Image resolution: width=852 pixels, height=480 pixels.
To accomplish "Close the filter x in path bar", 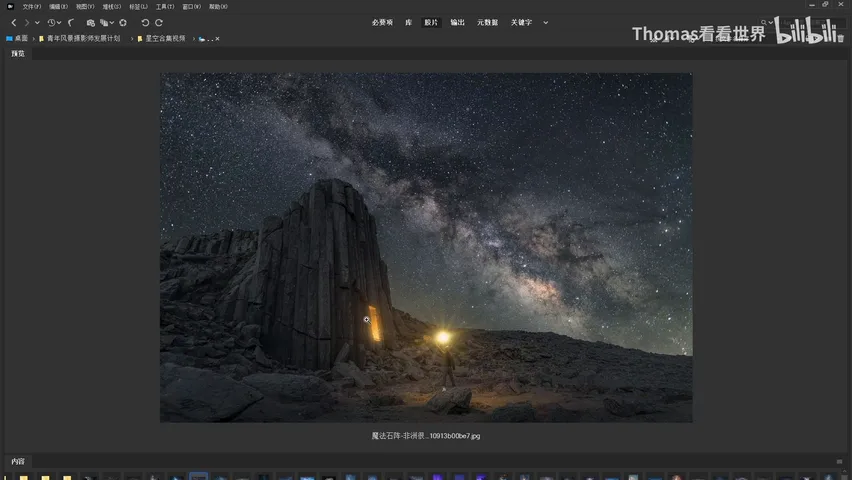I will point(217,39).
